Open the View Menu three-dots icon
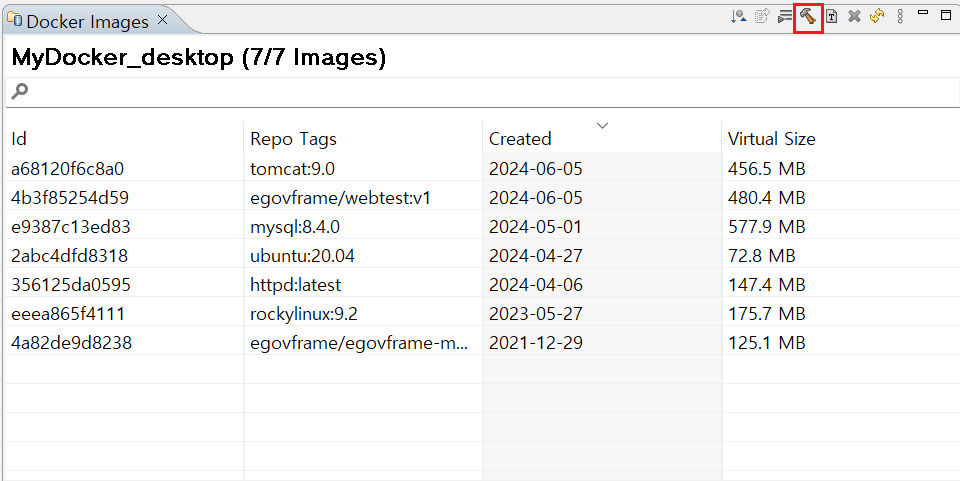The width and height of the screenshot is (960, 481). [x=899, y=16]
